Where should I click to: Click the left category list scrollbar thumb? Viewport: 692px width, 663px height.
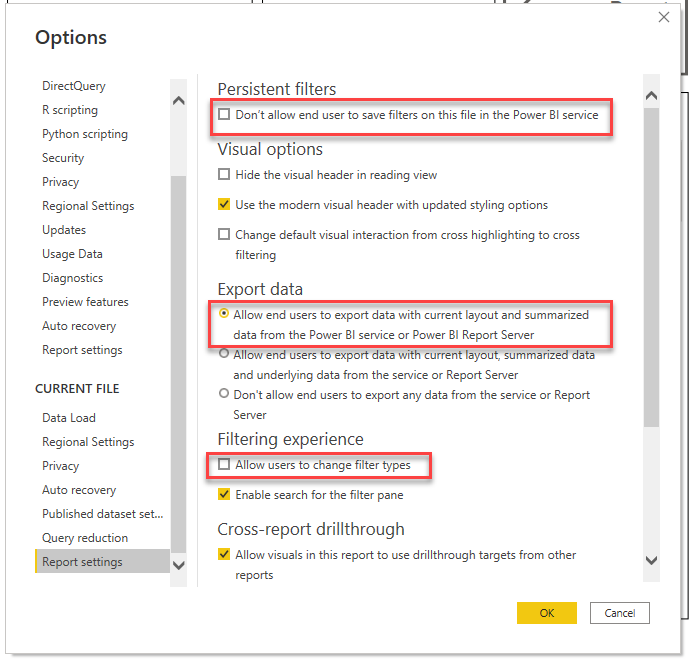(178, 364)
